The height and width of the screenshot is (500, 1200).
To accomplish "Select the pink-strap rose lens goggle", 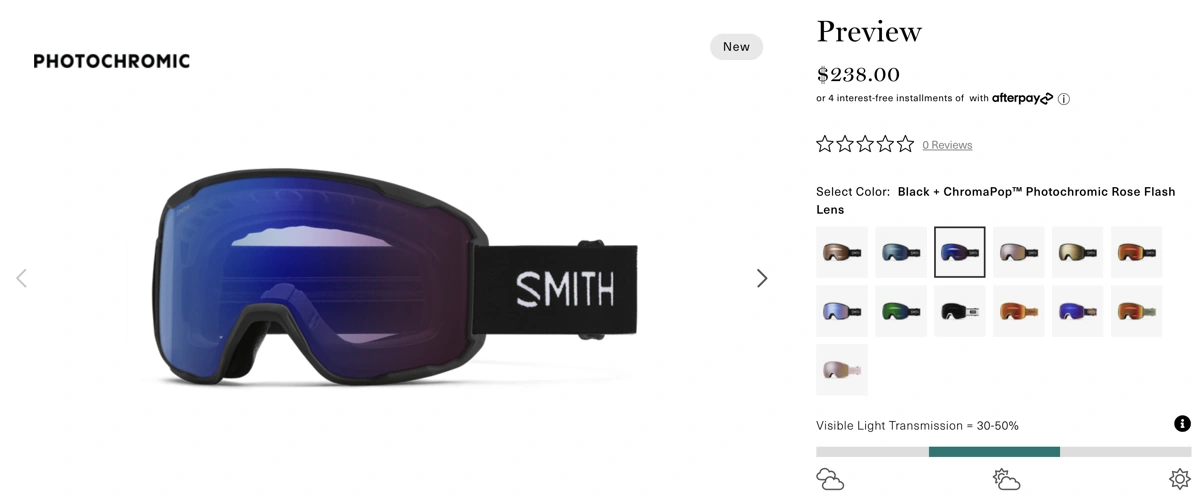I will [x=842, y=370].
